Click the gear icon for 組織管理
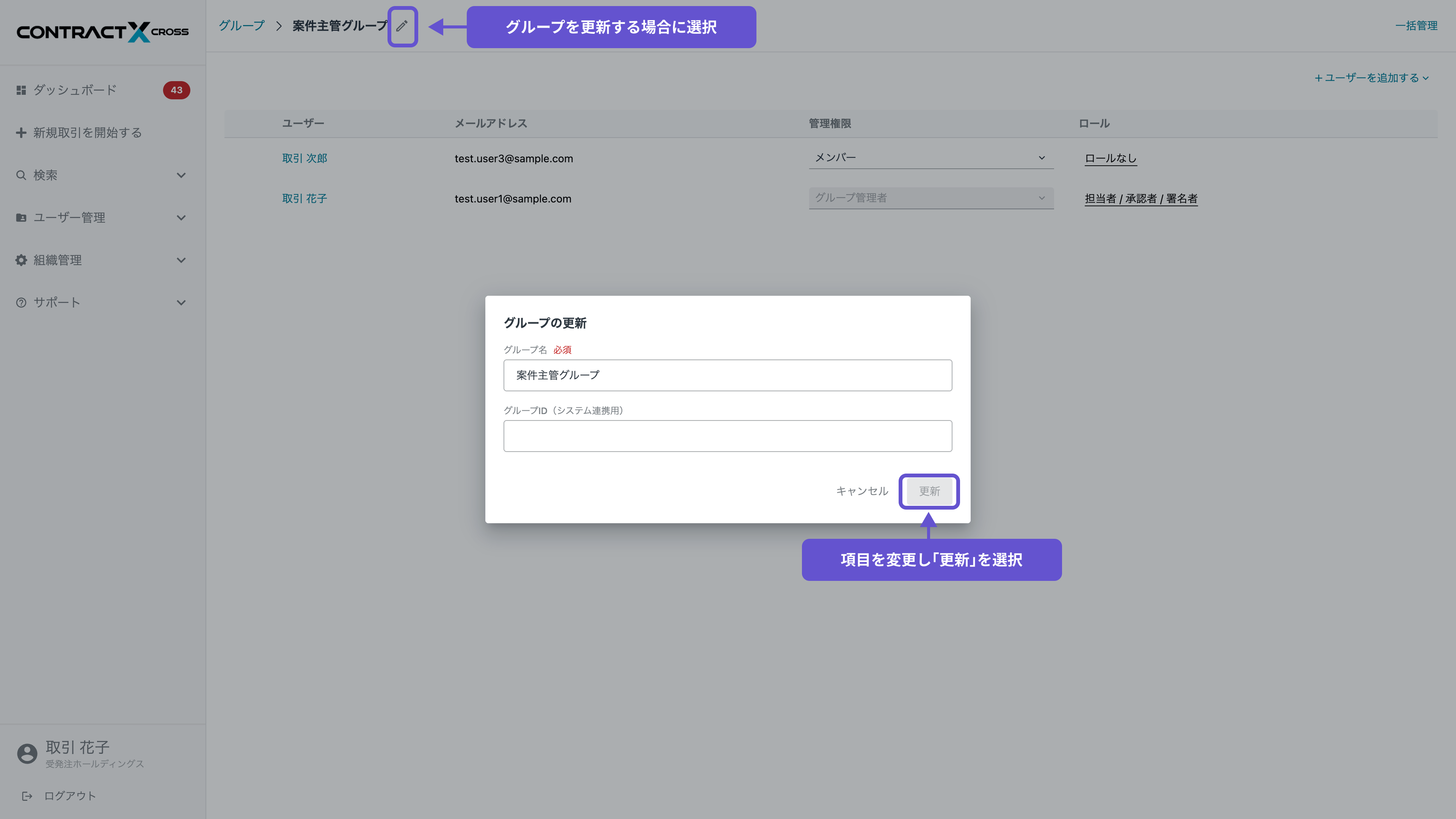This screenshot has height=819, width=1456. coord(21,260)
